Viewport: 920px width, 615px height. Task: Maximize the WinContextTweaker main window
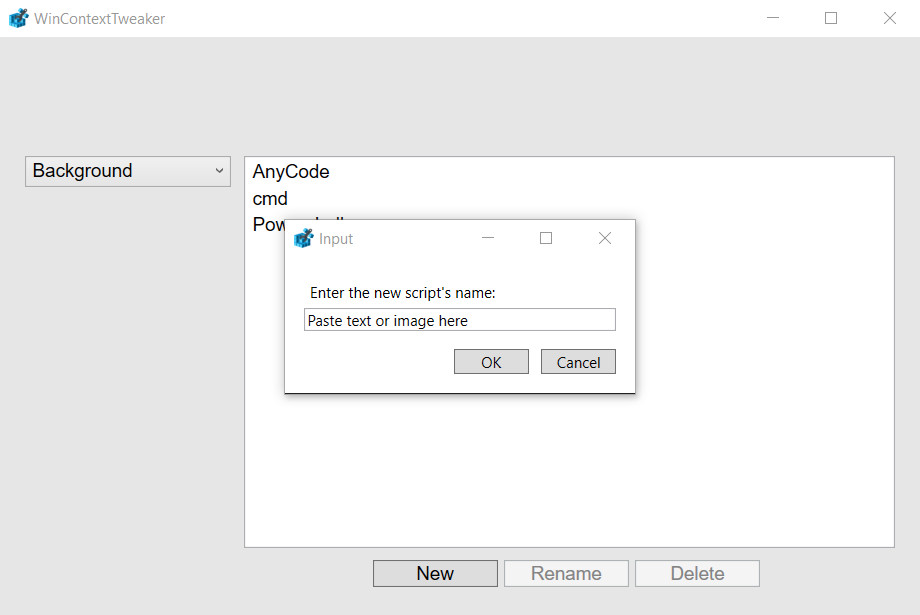click(831, 18)
